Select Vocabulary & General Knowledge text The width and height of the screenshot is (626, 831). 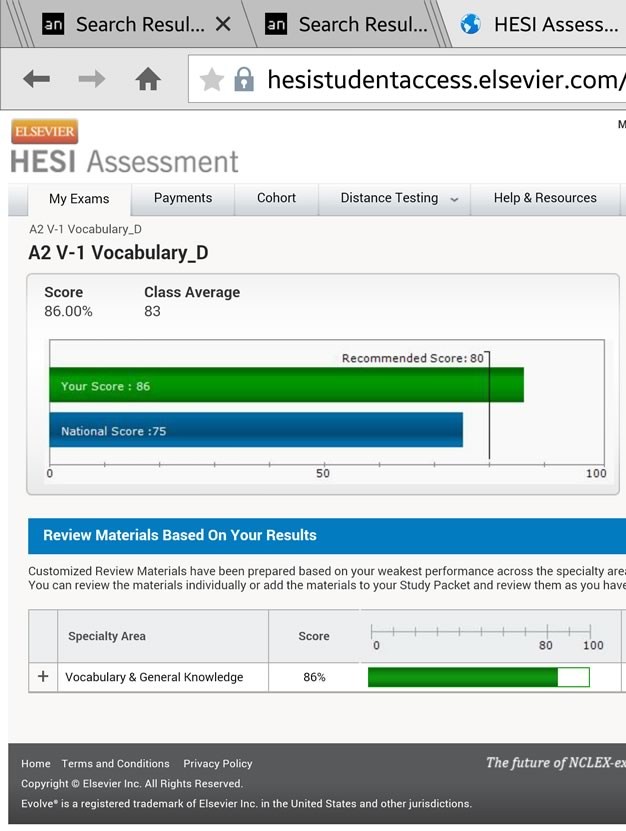(154, 677)
